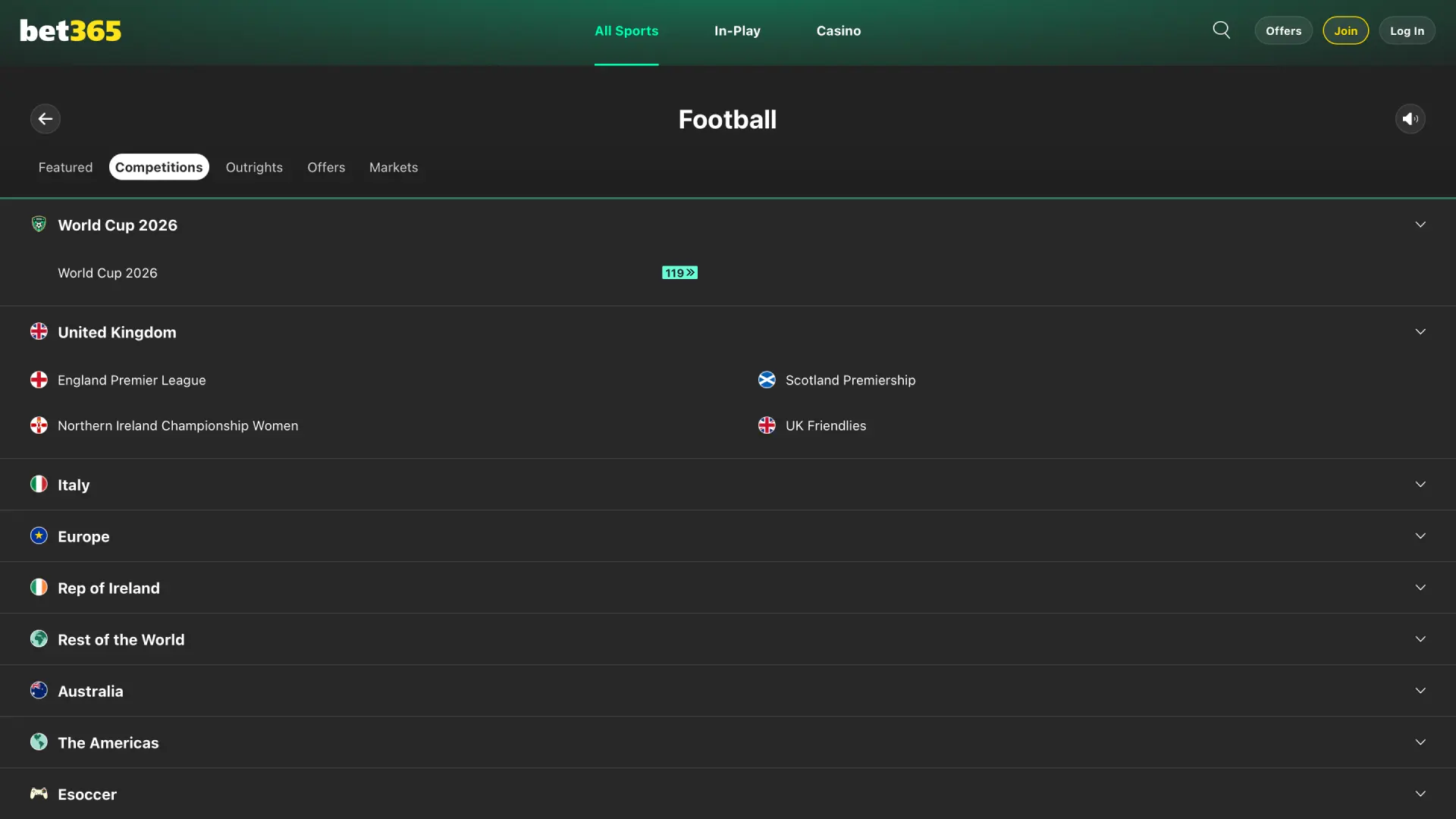Expand the Esoccer section chevron
This screenshot has width=1456, height=819.
pyautogui.click(x=1420, y=794)
